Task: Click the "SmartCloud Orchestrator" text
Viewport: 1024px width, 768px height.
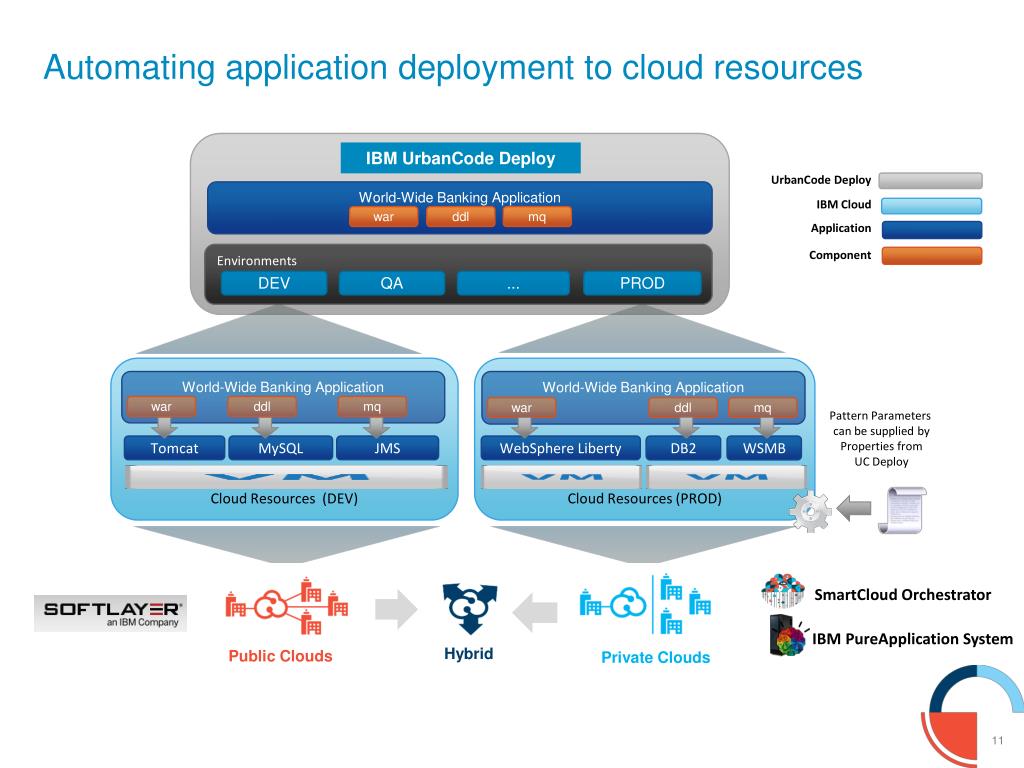Action: click(x=903, y=594)
